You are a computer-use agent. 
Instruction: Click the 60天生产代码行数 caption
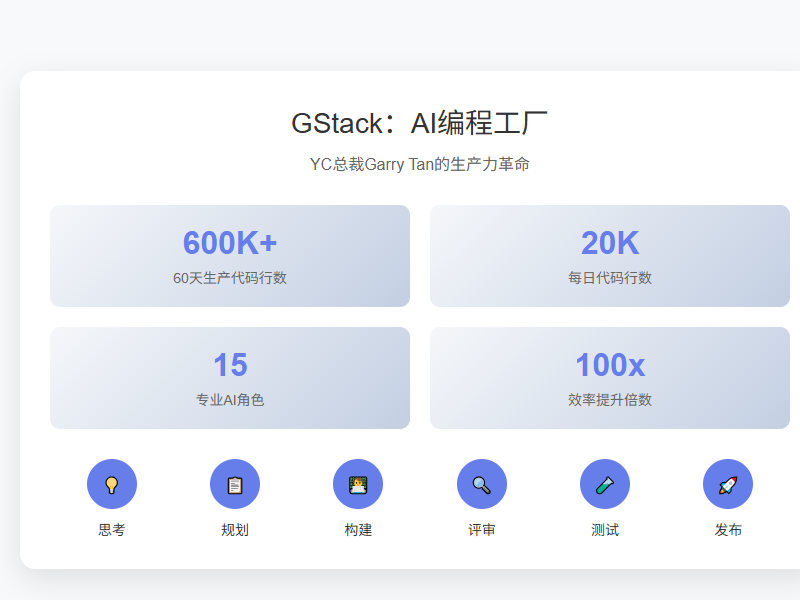230,277
